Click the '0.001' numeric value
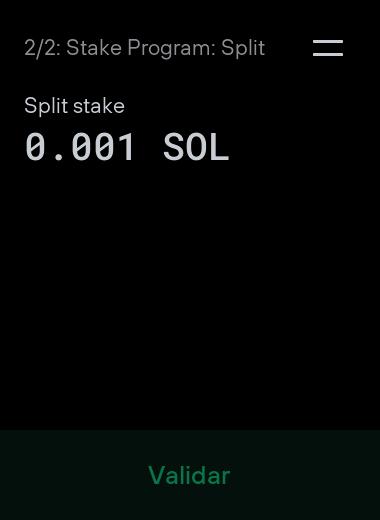 click(80, 147)
